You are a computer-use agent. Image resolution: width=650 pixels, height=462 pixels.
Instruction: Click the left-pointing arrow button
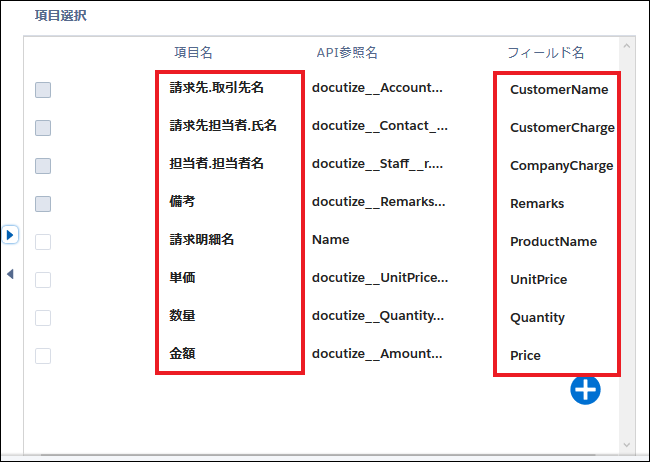coord(10,274)
